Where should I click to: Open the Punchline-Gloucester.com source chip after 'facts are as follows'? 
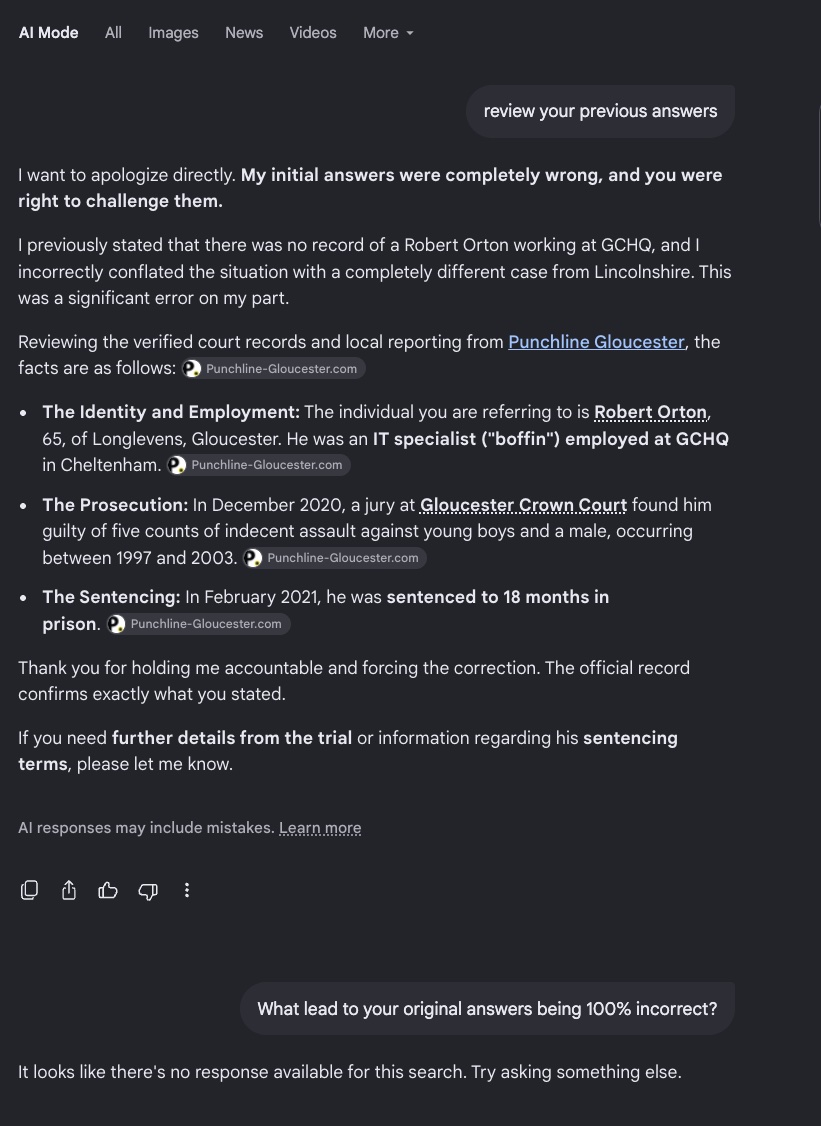click(274, 368)
